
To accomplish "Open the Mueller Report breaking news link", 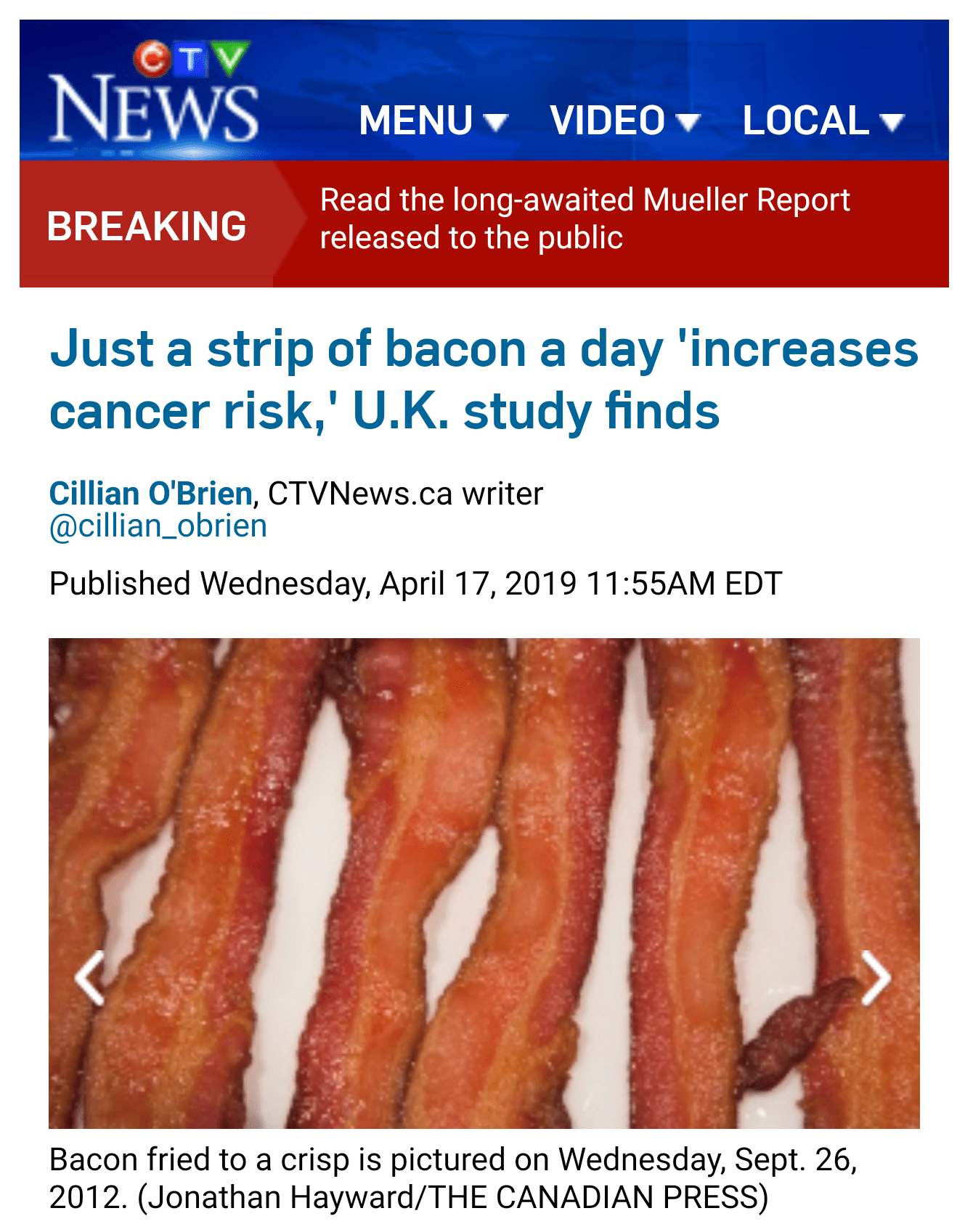I will pos(585,219).
